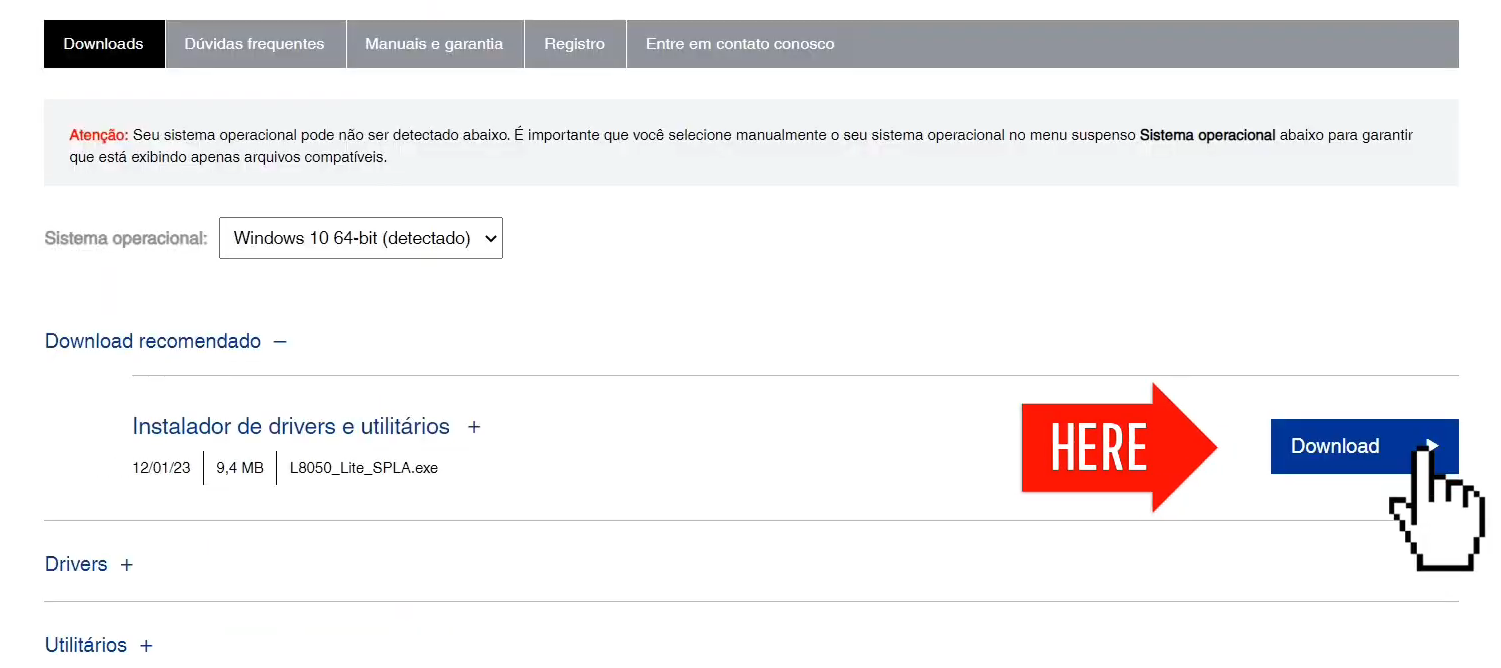Screen dimensions: 1501x668
Task: Open the Manuais e garantia tab
Action: click(434, 44)
